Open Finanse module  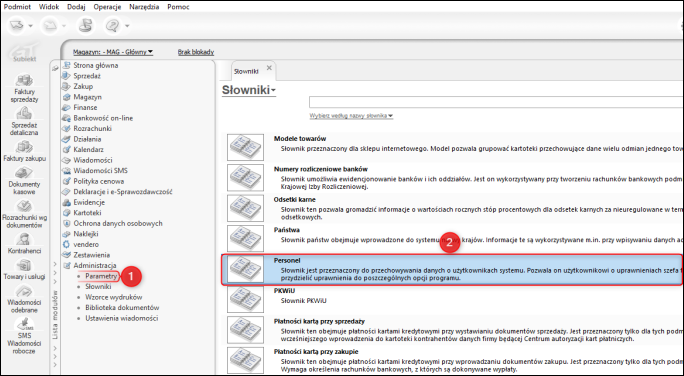[x=85, y=107]
